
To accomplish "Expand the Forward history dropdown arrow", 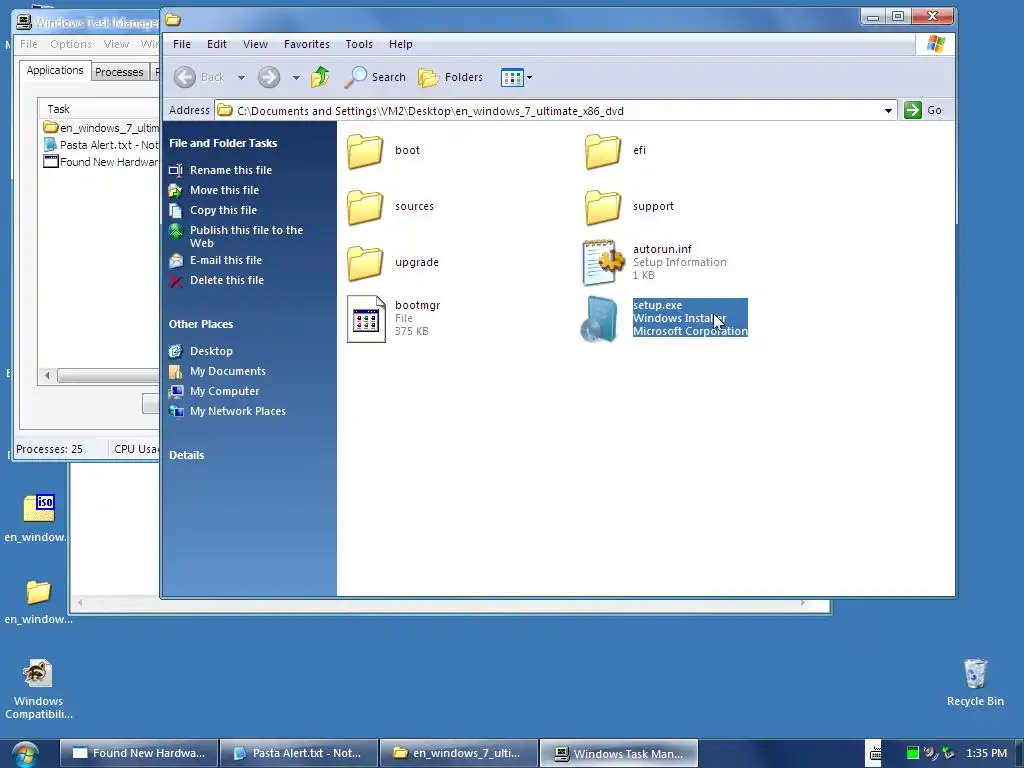I will click(296, 78).
